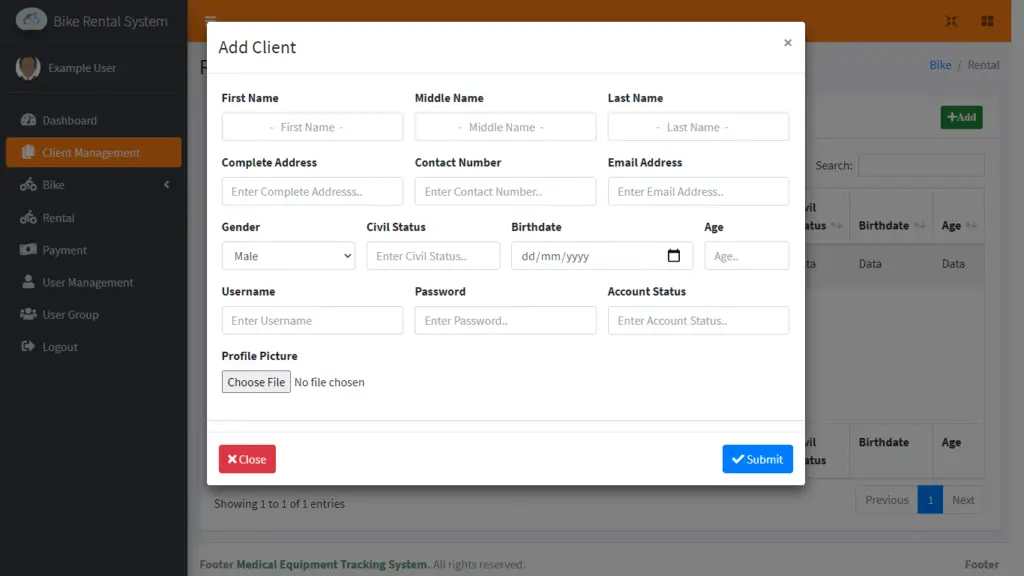Open the Gender dropdown
The image size is (1024, 576).
[288, 255]
